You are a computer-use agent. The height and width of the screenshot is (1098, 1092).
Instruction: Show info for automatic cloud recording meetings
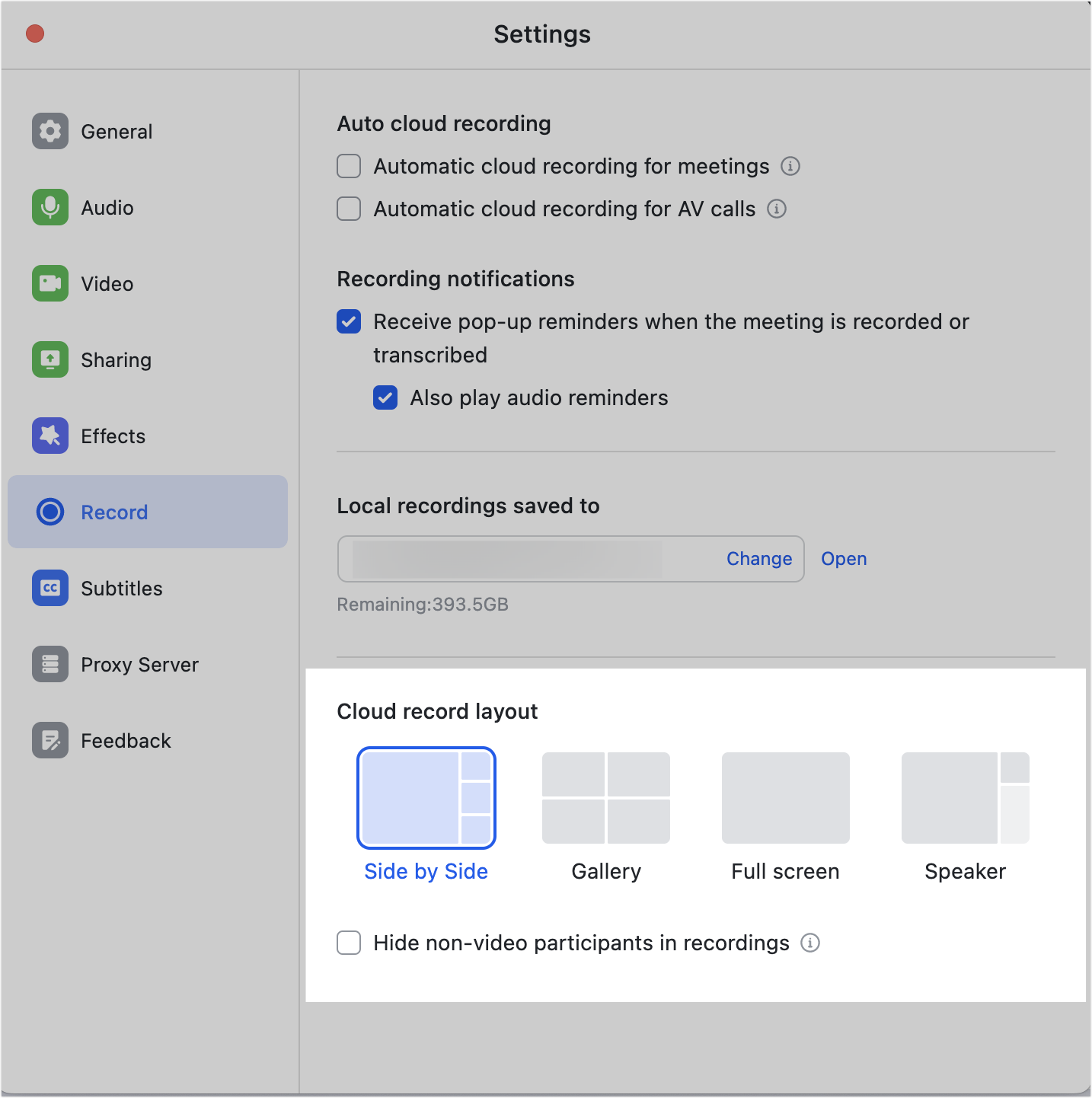(x=790, y=166)
